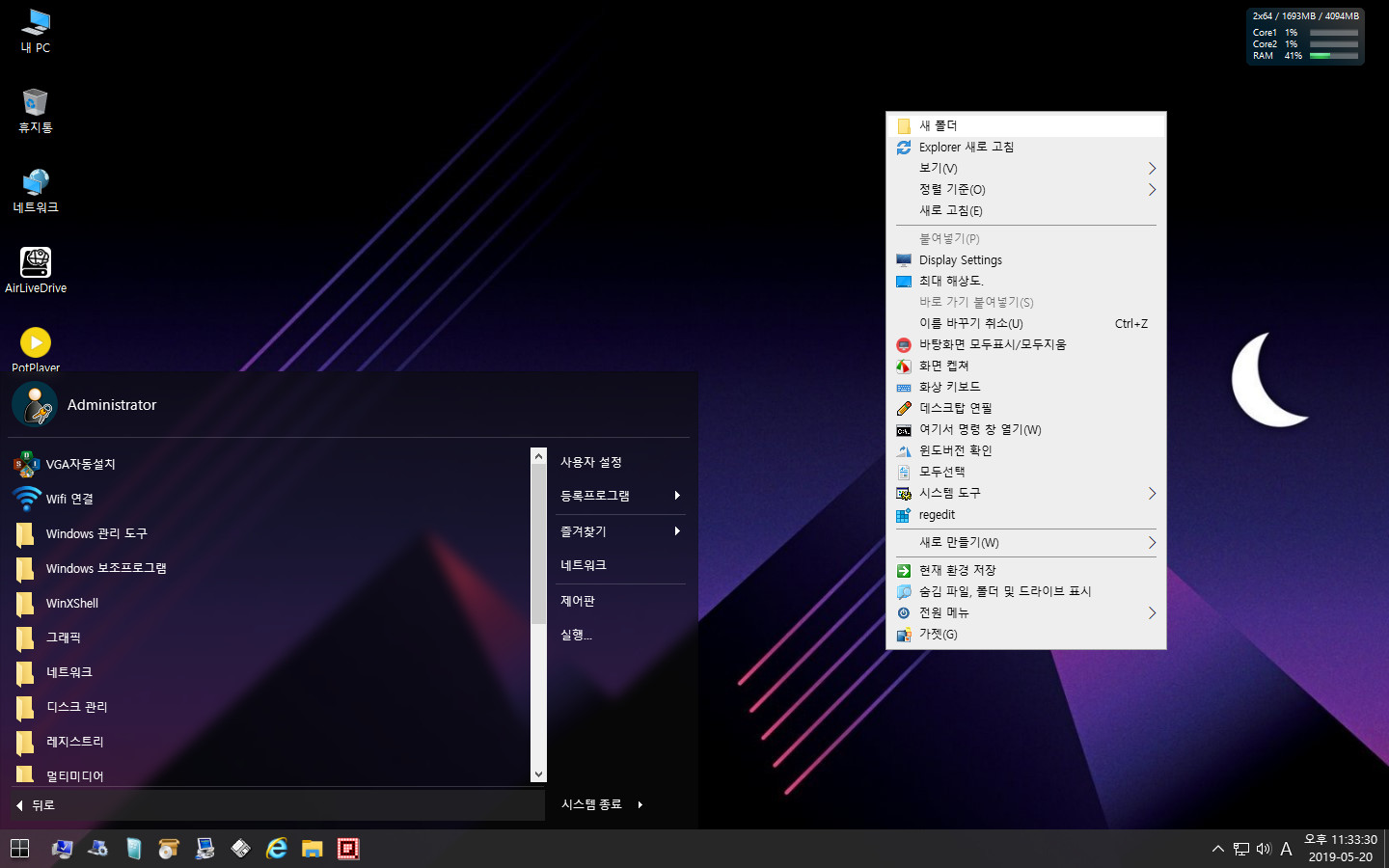Open the 내 PC desktop icon
Viewport: 1389px width, 868px height.
(36, 31)
